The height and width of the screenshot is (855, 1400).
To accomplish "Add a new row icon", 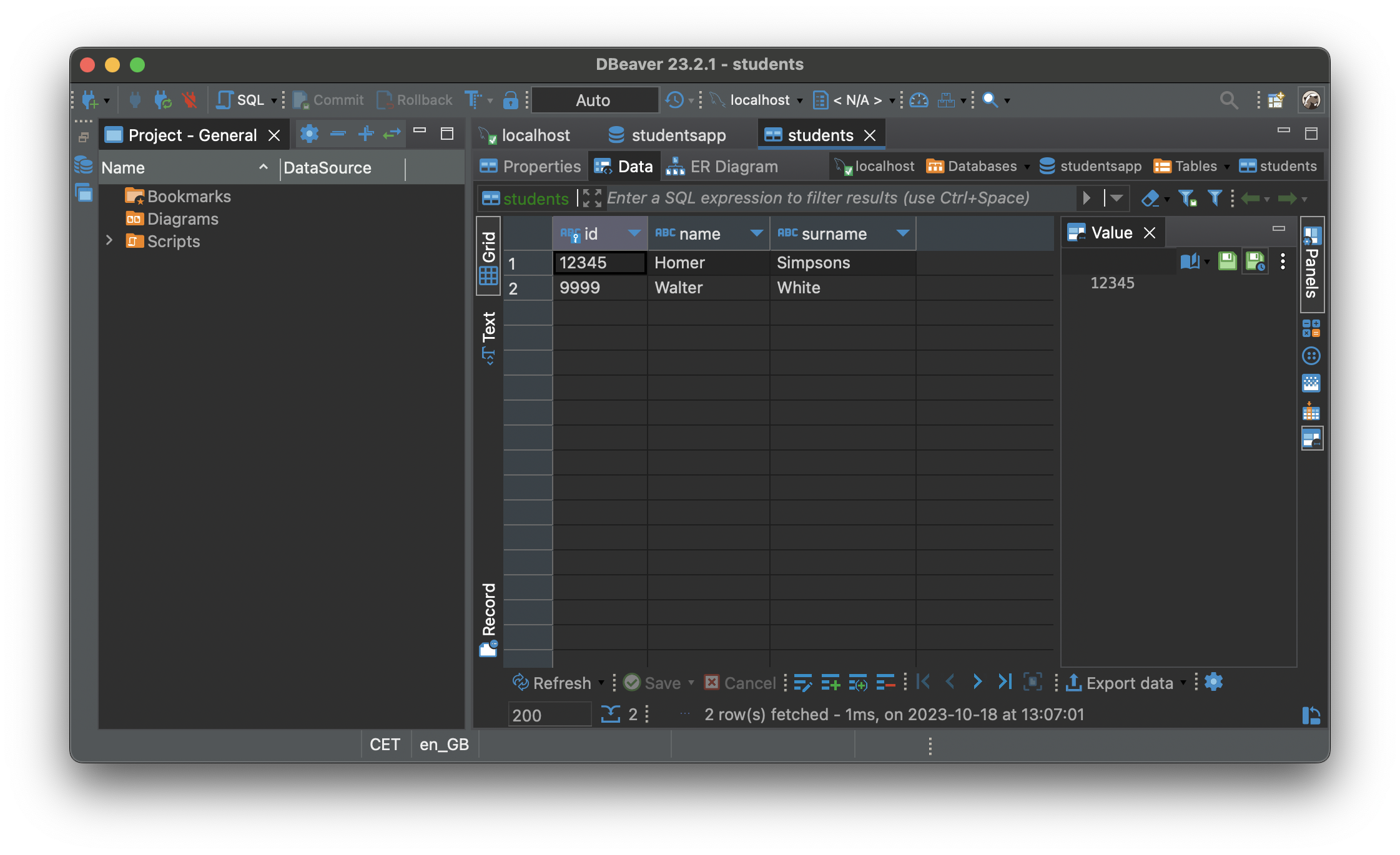I will [x=831, y=683].
